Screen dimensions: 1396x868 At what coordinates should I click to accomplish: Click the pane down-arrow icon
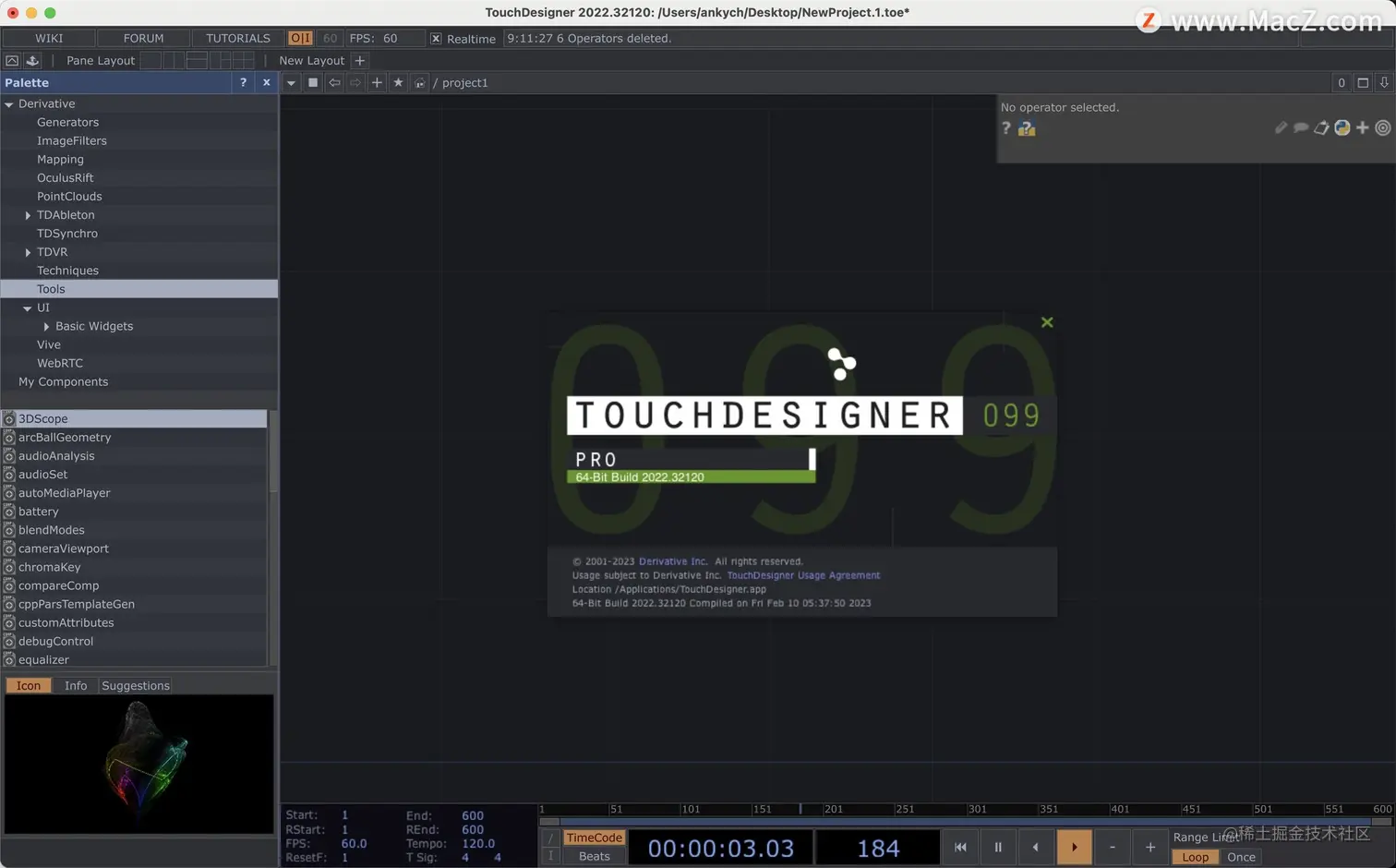coord(1384,82)
